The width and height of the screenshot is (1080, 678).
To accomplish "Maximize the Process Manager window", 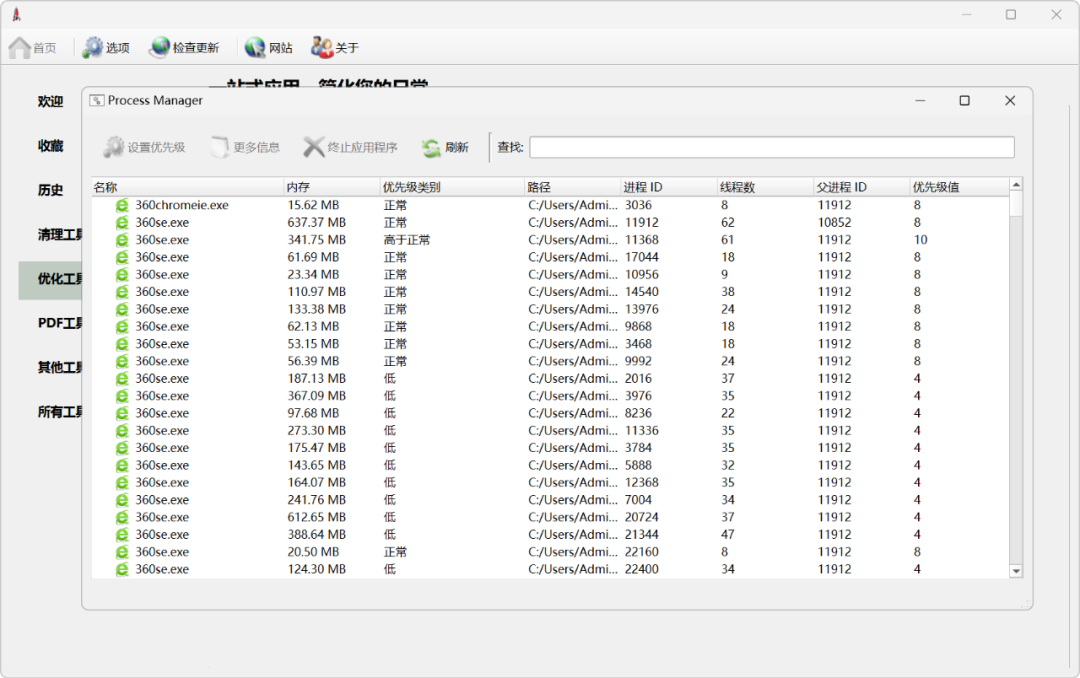I will [x=964, y=101].
